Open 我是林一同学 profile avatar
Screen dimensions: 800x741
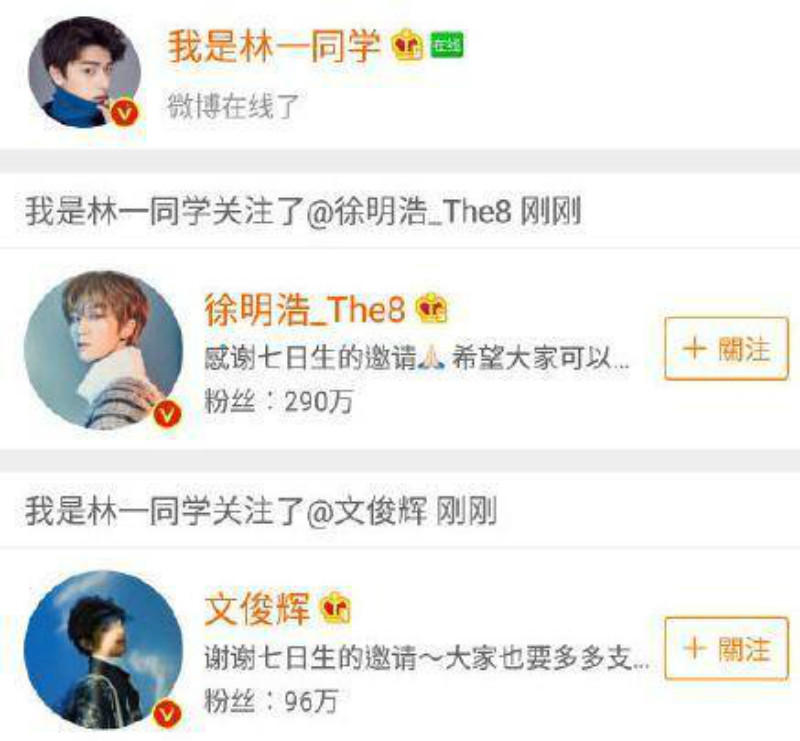[85, 72]
